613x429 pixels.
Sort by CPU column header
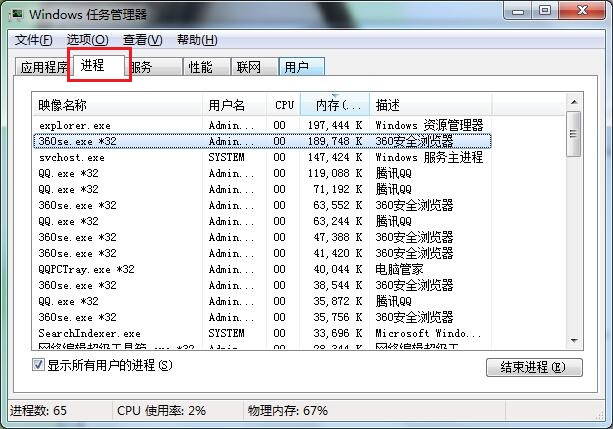(284, 105)
